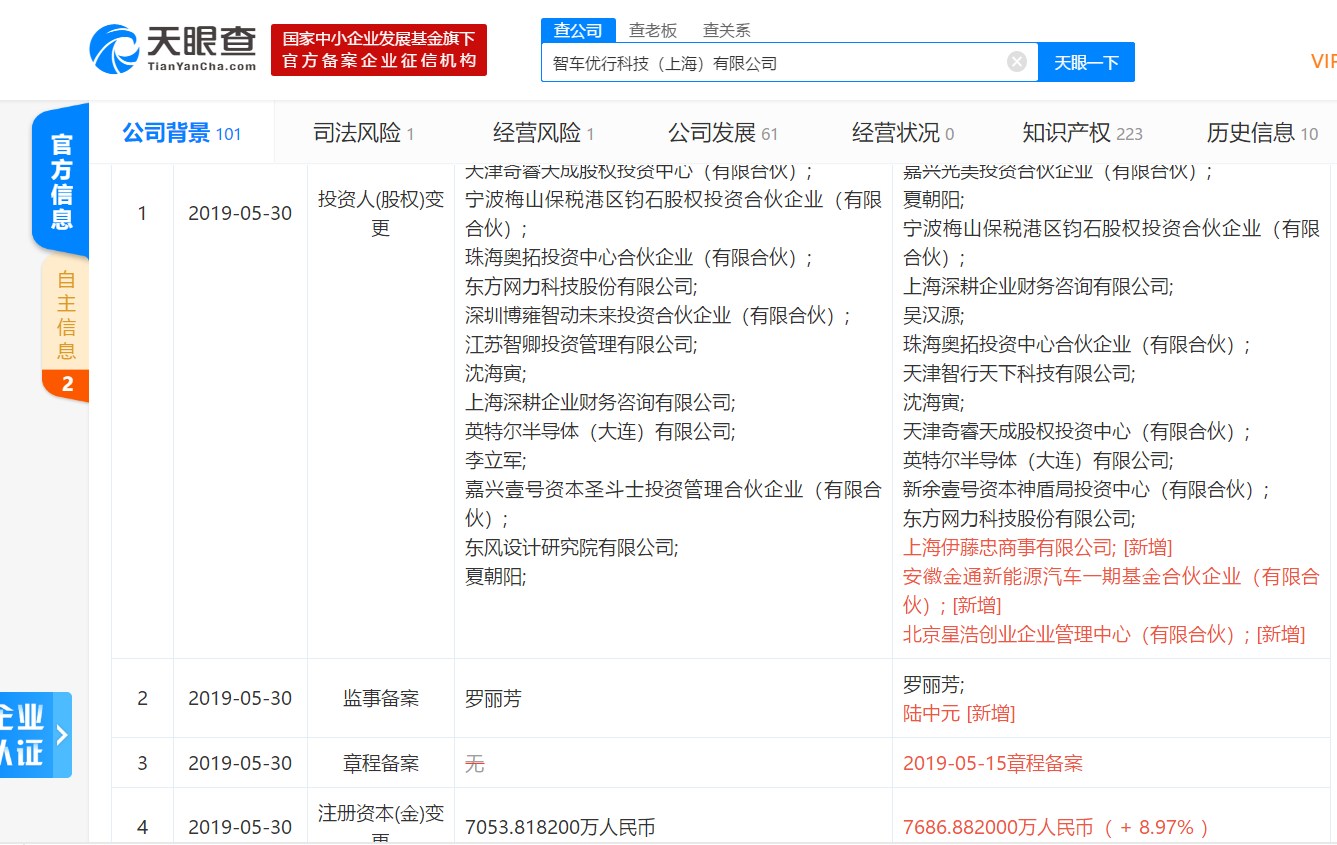Open the 公司发展 tab

click(722, 133)
